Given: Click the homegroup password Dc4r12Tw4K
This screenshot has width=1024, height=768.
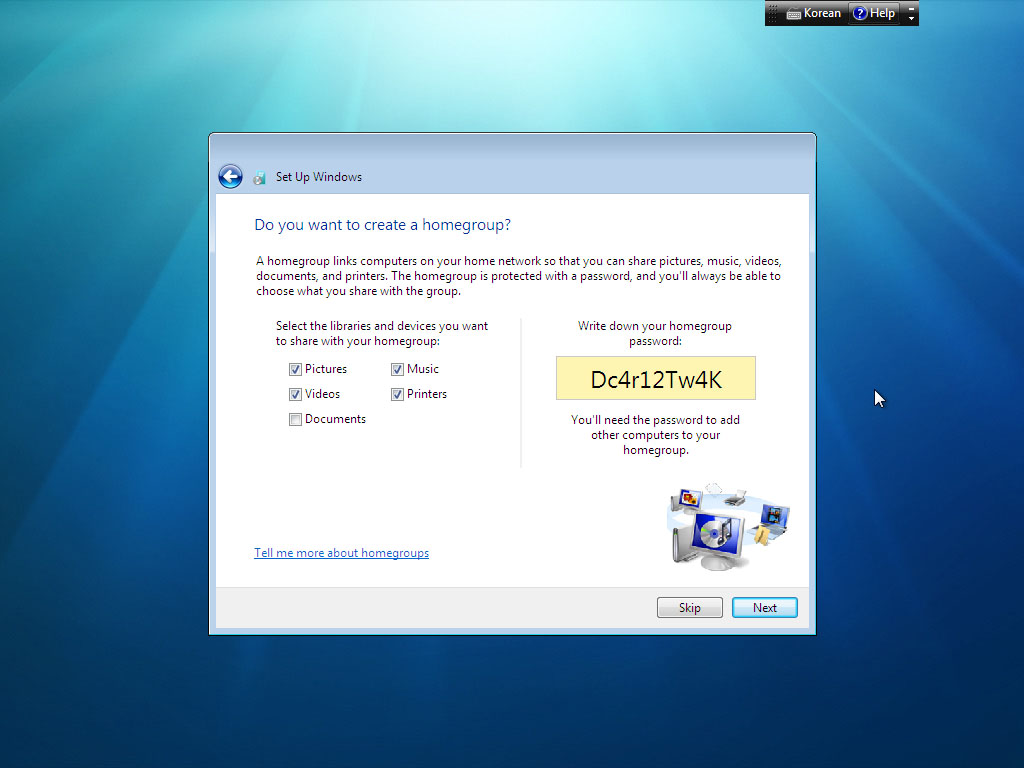Looking at the screenshot, I should pyautogui.click(x=656, y=379).
